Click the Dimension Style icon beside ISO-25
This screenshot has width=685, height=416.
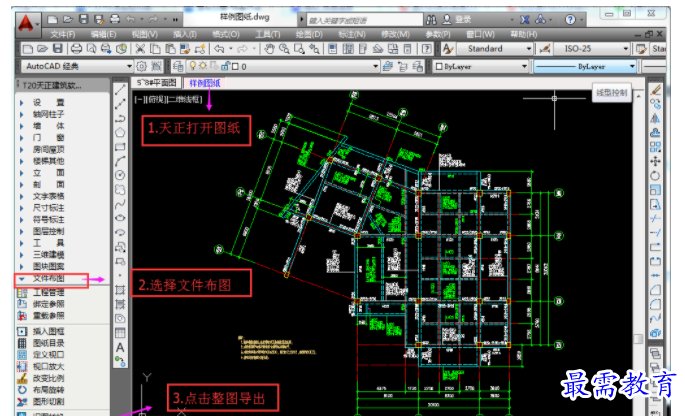(x=544, y=49)
